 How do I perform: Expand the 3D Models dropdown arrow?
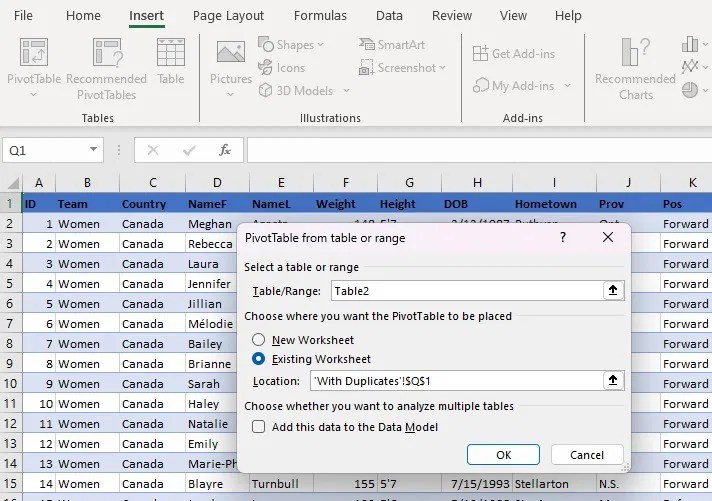[346, 90]
